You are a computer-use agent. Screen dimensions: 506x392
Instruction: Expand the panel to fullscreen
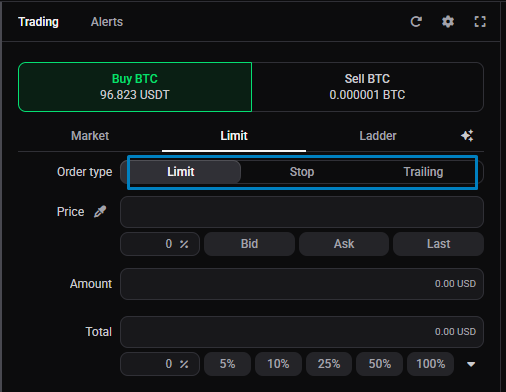click(x=480, y=22)
